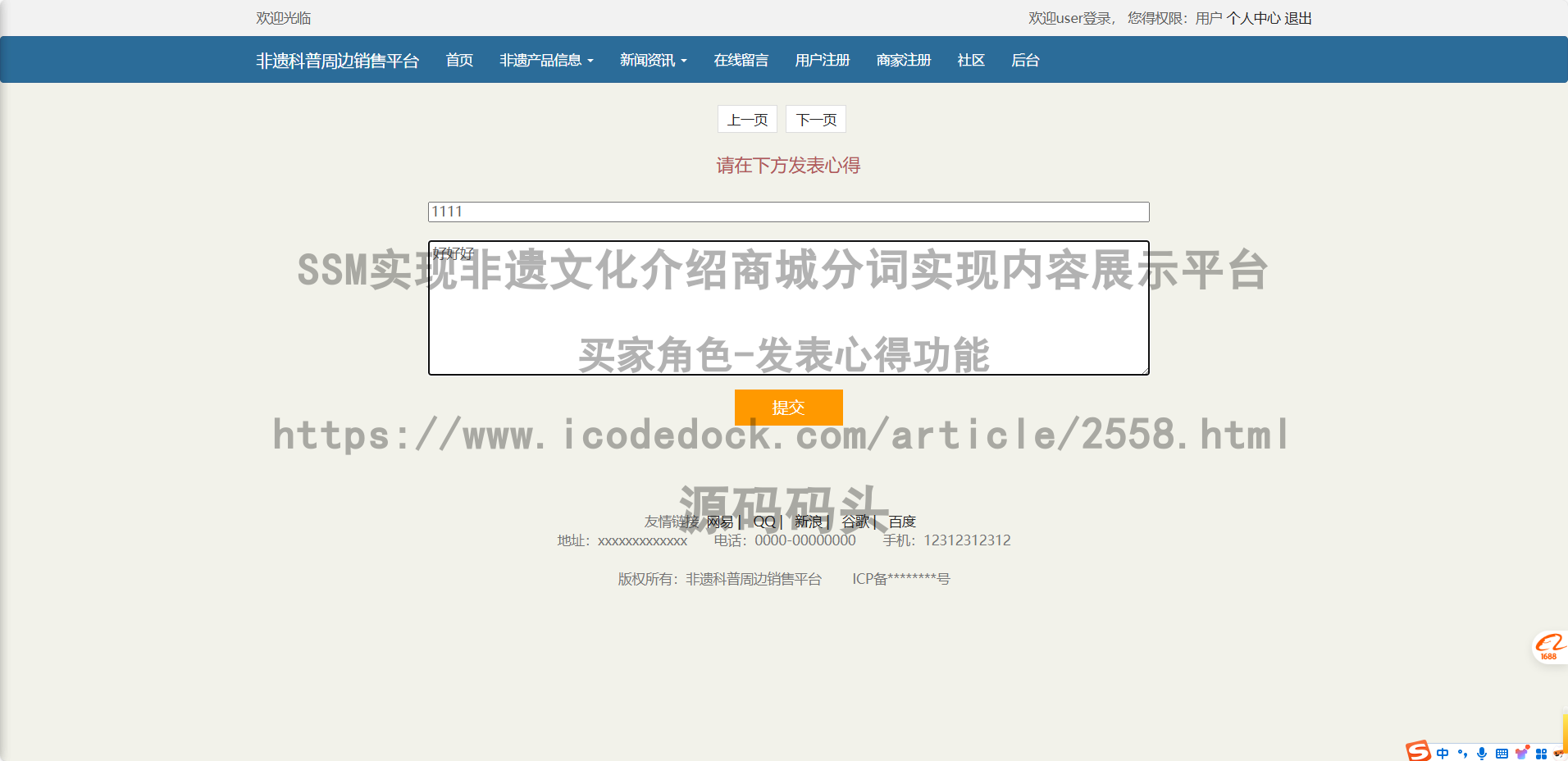Screen dimensions: 1568x761
Task: Click the title input containing 1111
Action: (x=787, y=212)
